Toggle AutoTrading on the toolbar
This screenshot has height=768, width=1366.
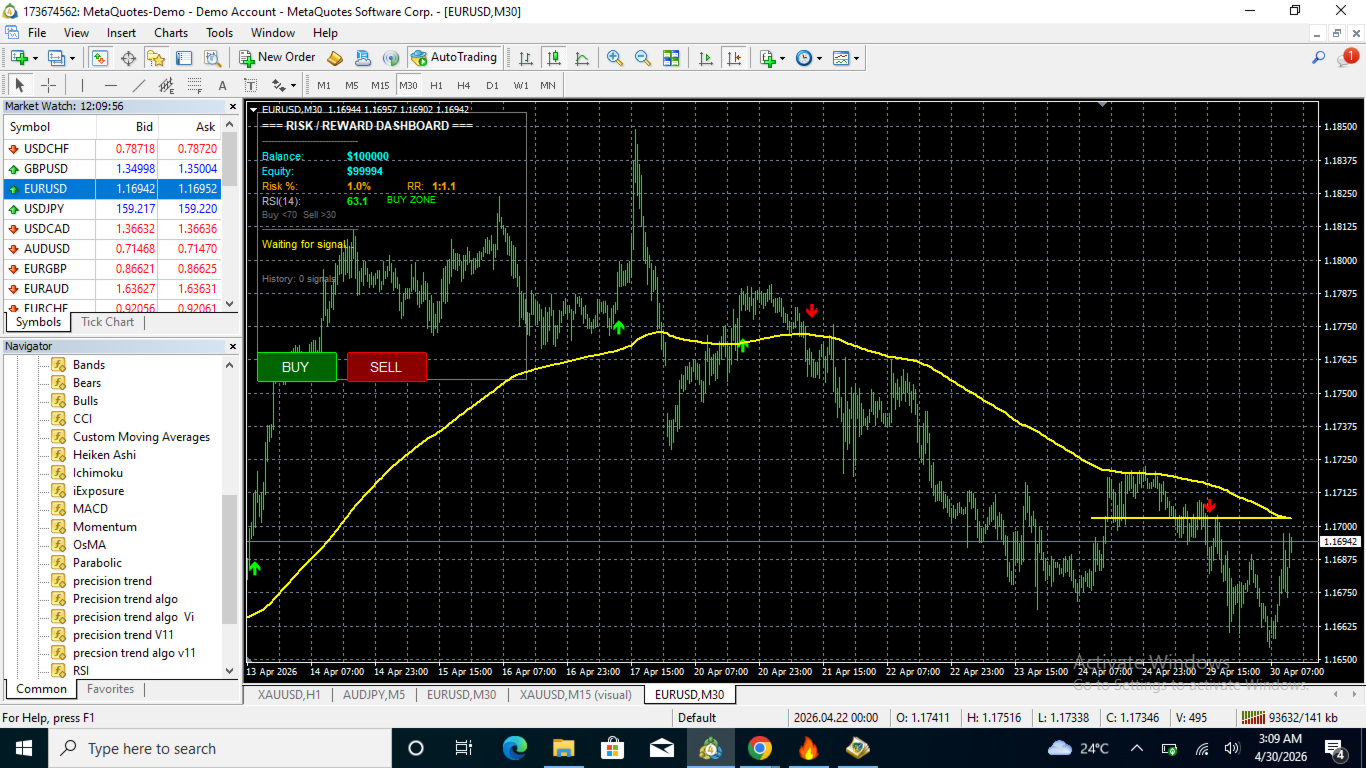tap(454, 58)
